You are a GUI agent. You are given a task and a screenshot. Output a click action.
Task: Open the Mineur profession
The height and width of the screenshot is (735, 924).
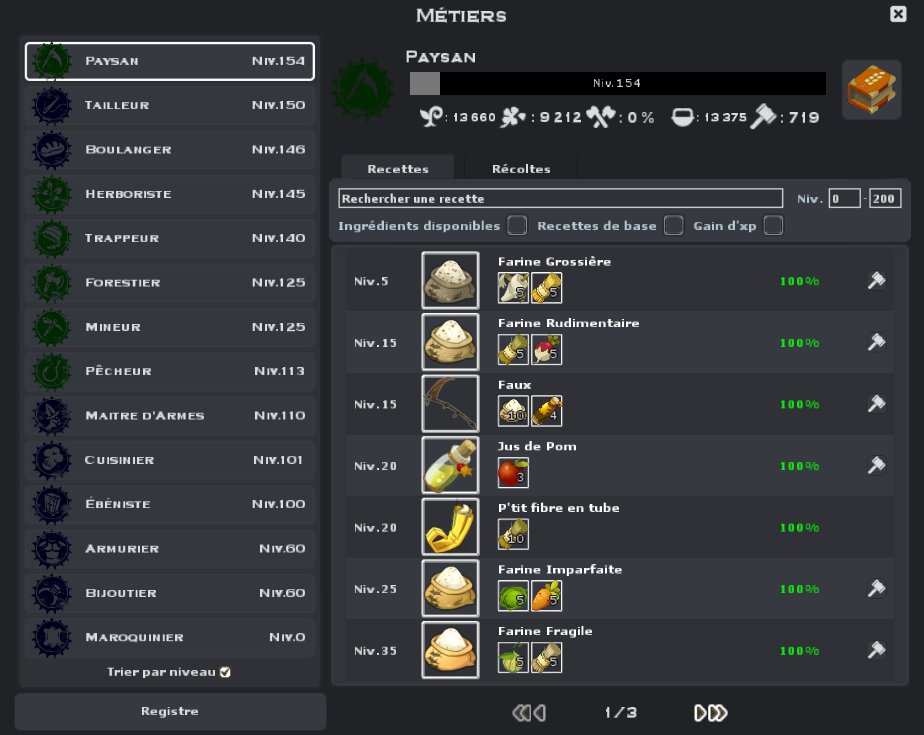click(170, 327)
